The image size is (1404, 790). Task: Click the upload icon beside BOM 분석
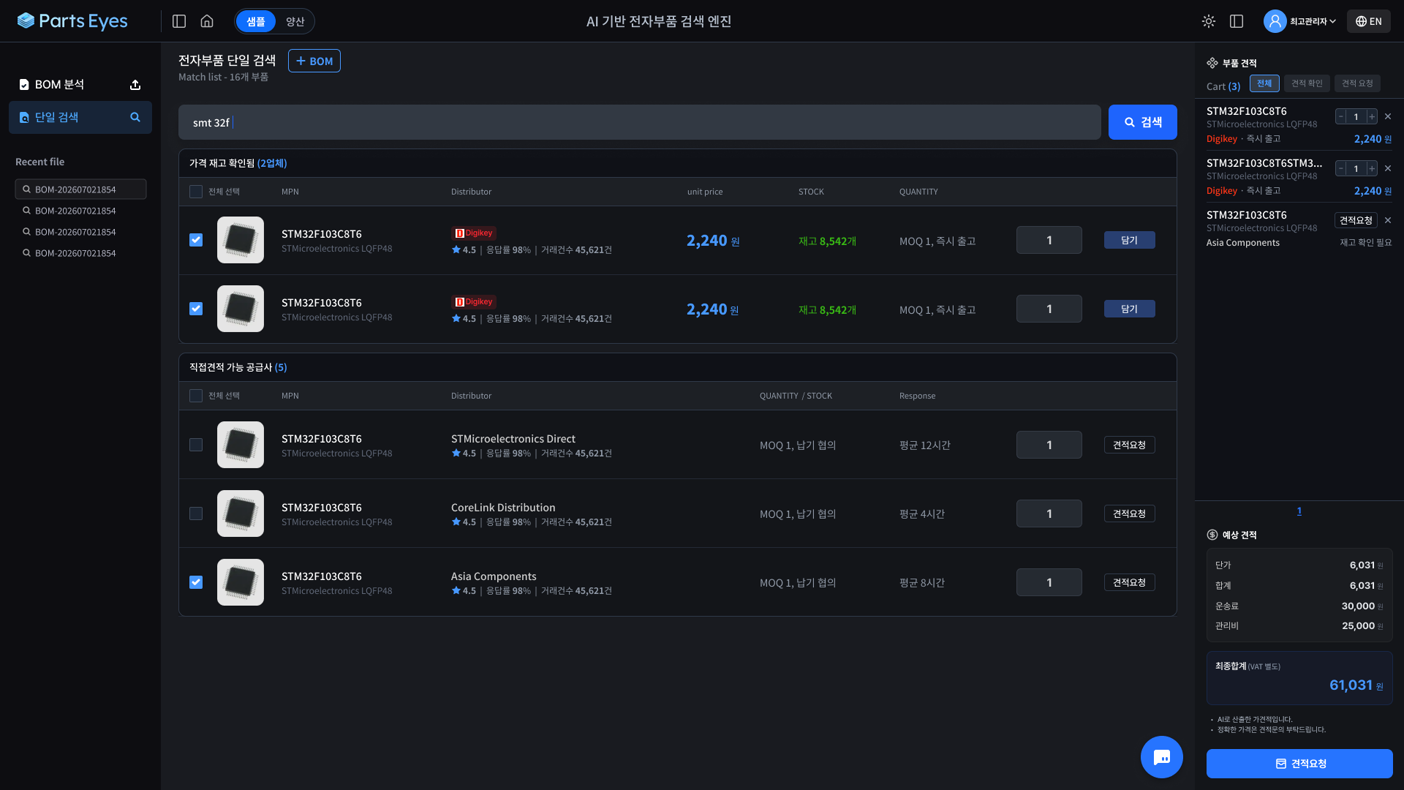(135, 85)
